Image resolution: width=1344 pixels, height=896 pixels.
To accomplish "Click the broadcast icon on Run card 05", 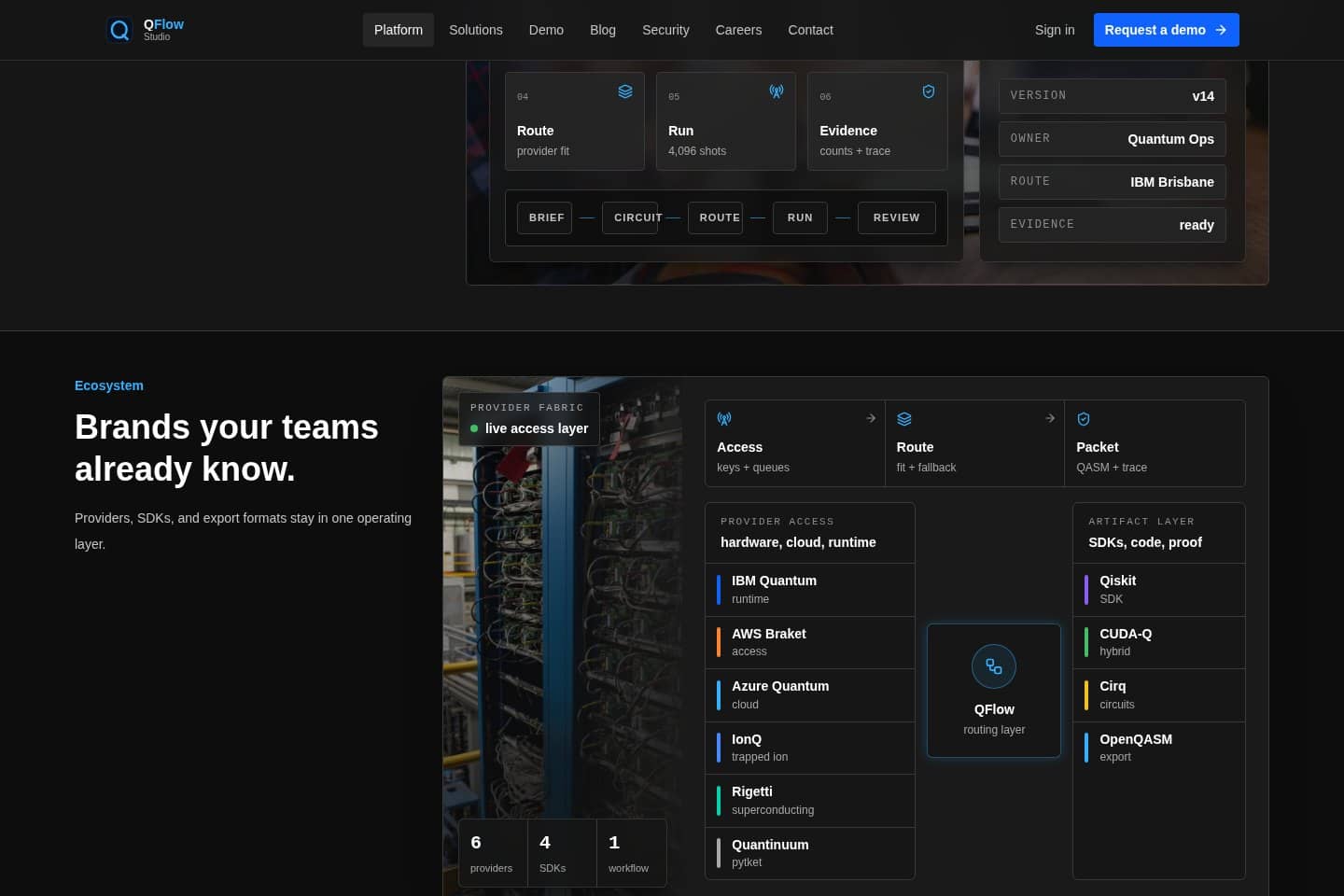I will (x=777, y=91).
